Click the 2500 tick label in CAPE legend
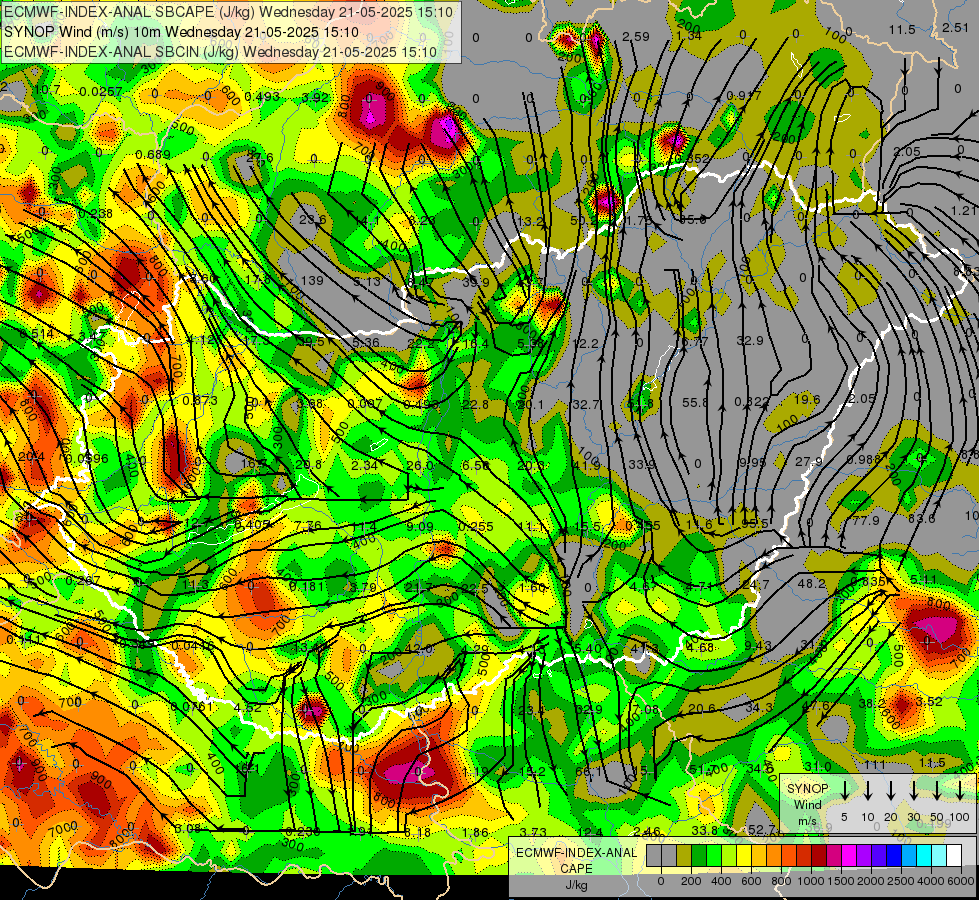The image size is (979, 900). [x=901, y=881]
